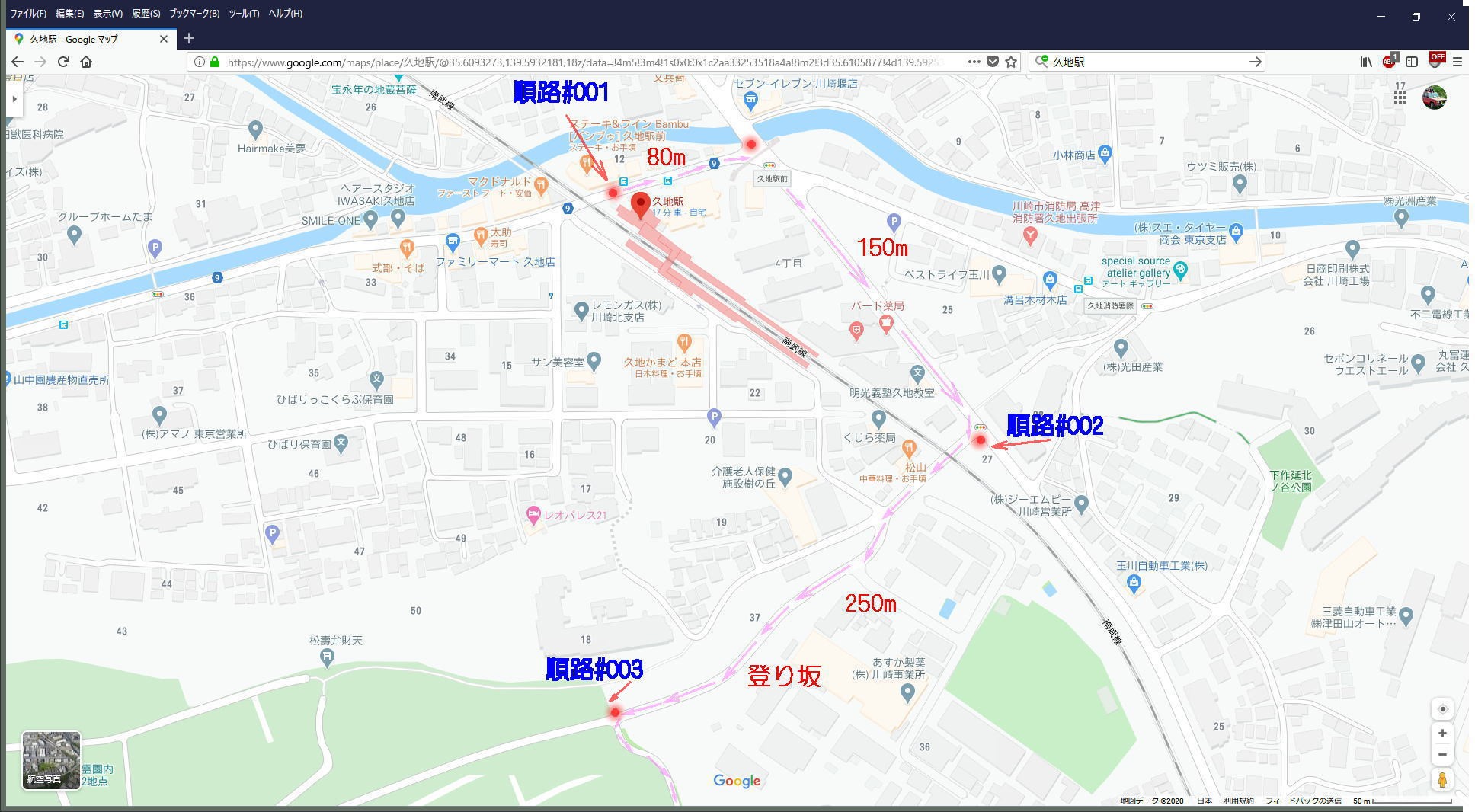Screen dimensions: 1475x812
Task: Show site info via the lock icon
Action: click(215, 62)
